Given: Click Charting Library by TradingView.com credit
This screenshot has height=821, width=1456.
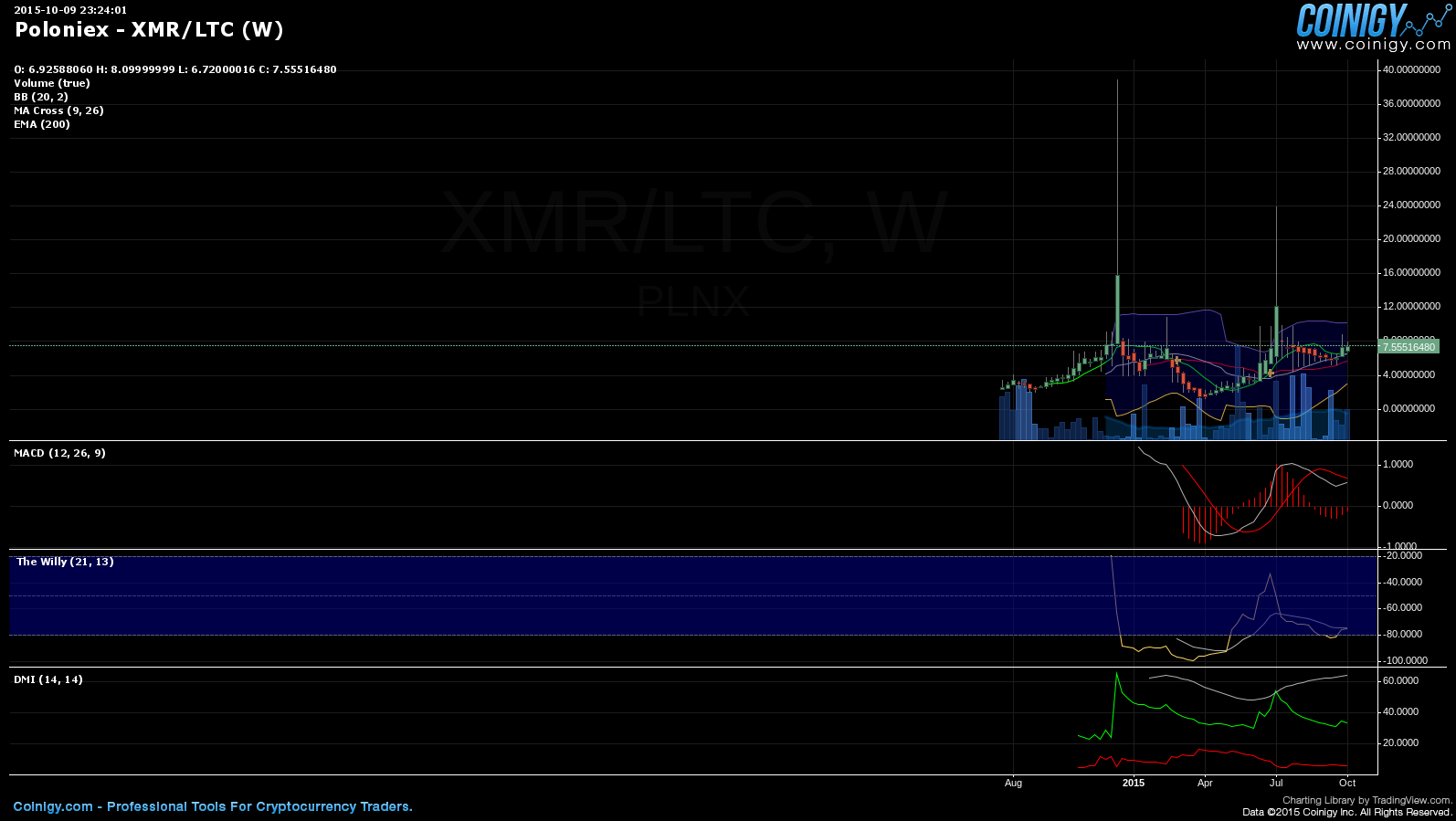Looking at the screenshot, I should point(1366,800).
